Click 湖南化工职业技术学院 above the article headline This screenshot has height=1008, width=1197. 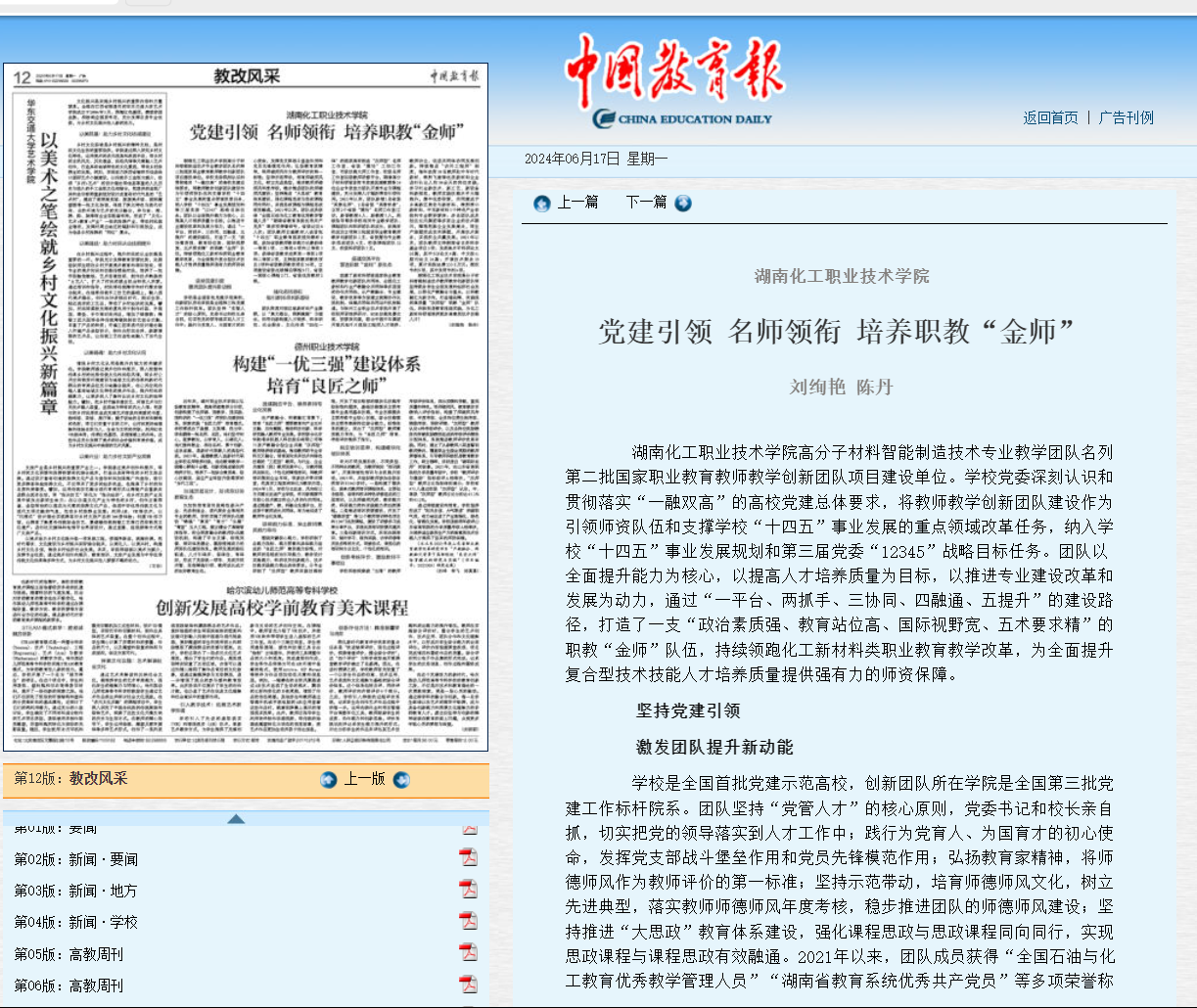pos(842,277)
